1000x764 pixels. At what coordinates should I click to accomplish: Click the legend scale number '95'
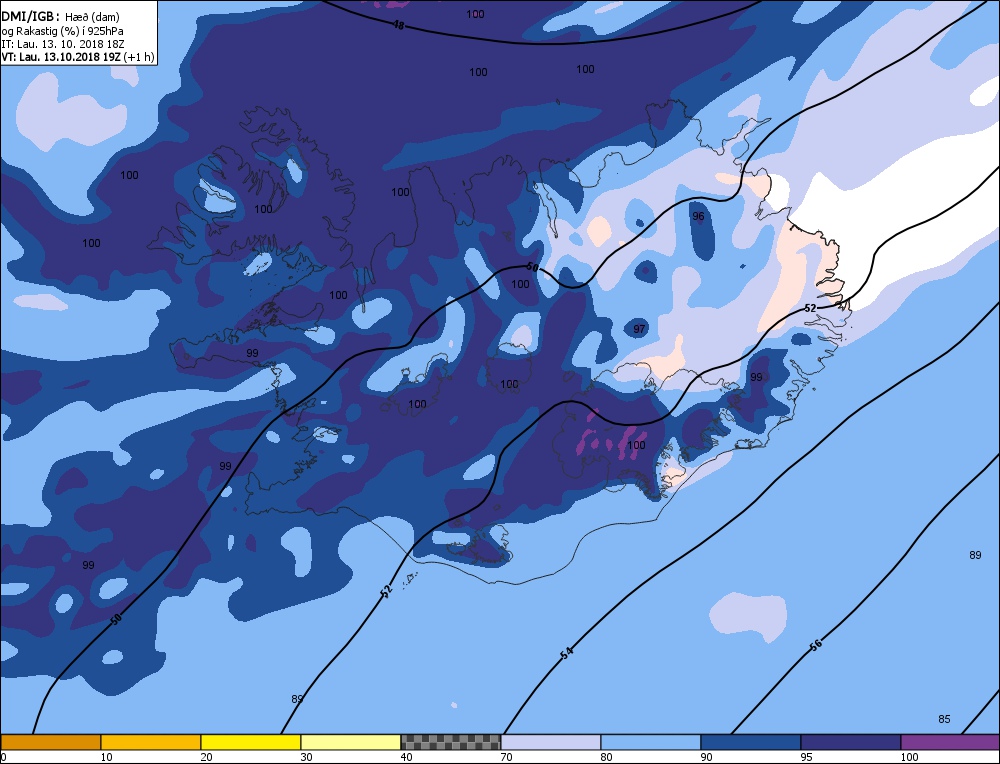pos(807,757)
